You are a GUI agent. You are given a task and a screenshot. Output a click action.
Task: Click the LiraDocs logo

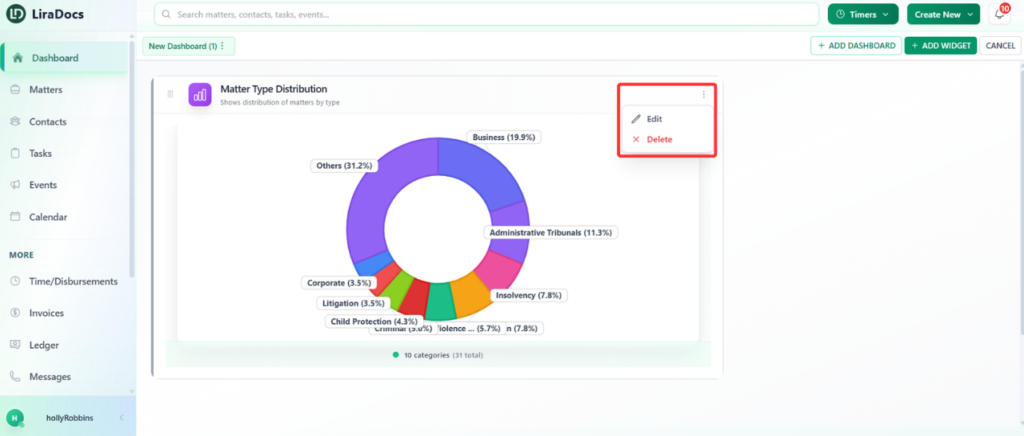pos(44,14)
